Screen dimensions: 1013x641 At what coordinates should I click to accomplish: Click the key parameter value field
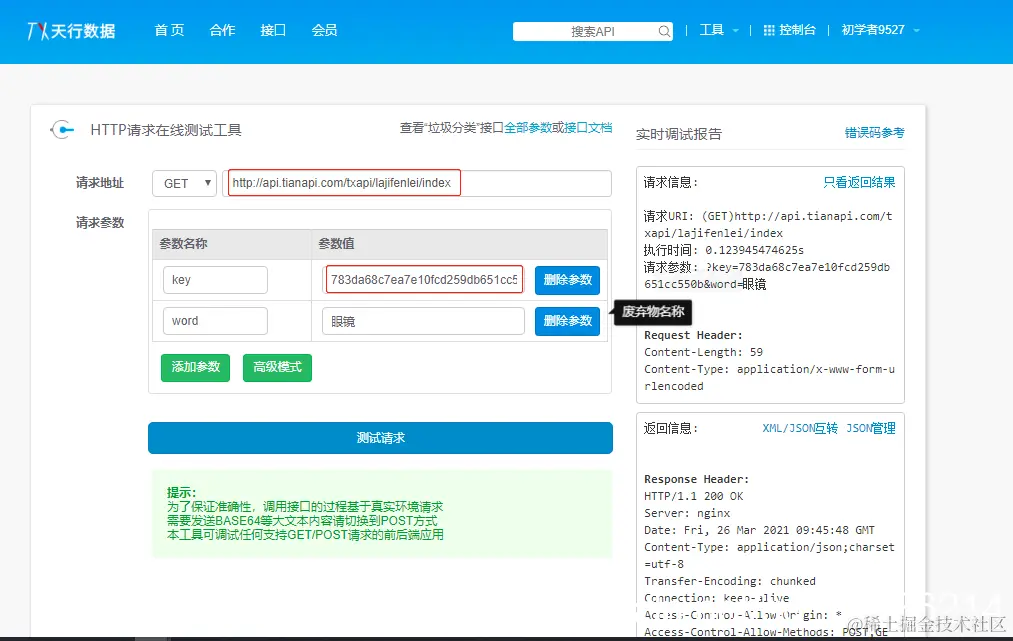coord(424,280)
